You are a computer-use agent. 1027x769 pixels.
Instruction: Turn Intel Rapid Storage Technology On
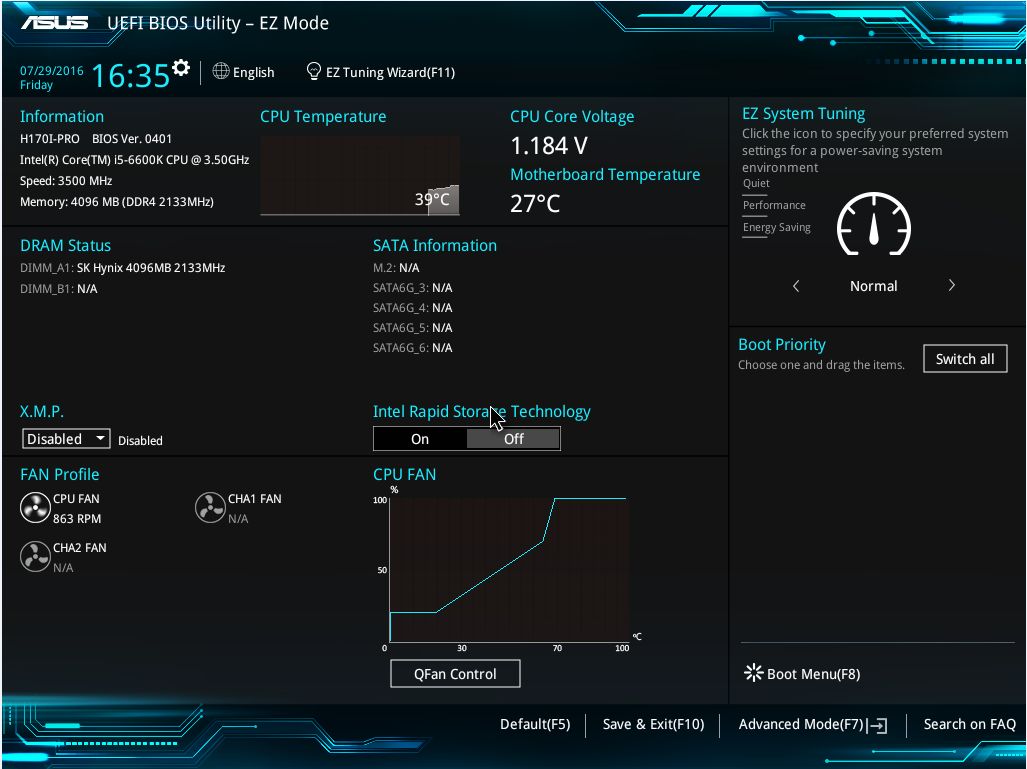pyautogui.click(x=420, y=439)
